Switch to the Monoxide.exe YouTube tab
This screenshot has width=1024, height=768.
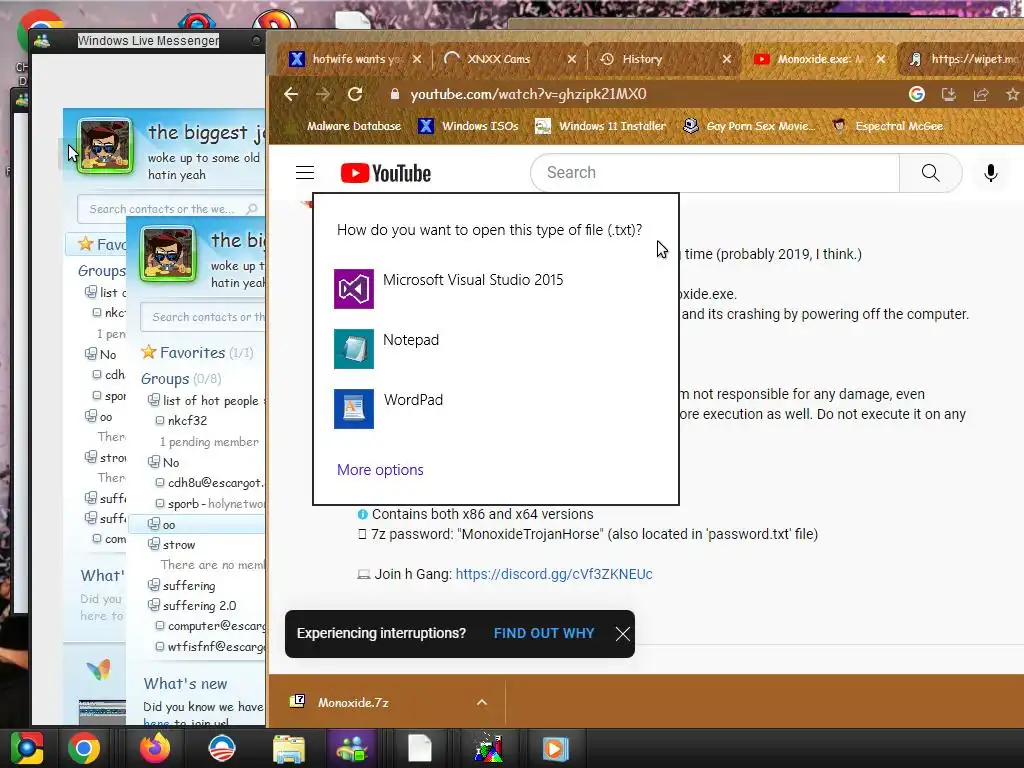point(820,59)
